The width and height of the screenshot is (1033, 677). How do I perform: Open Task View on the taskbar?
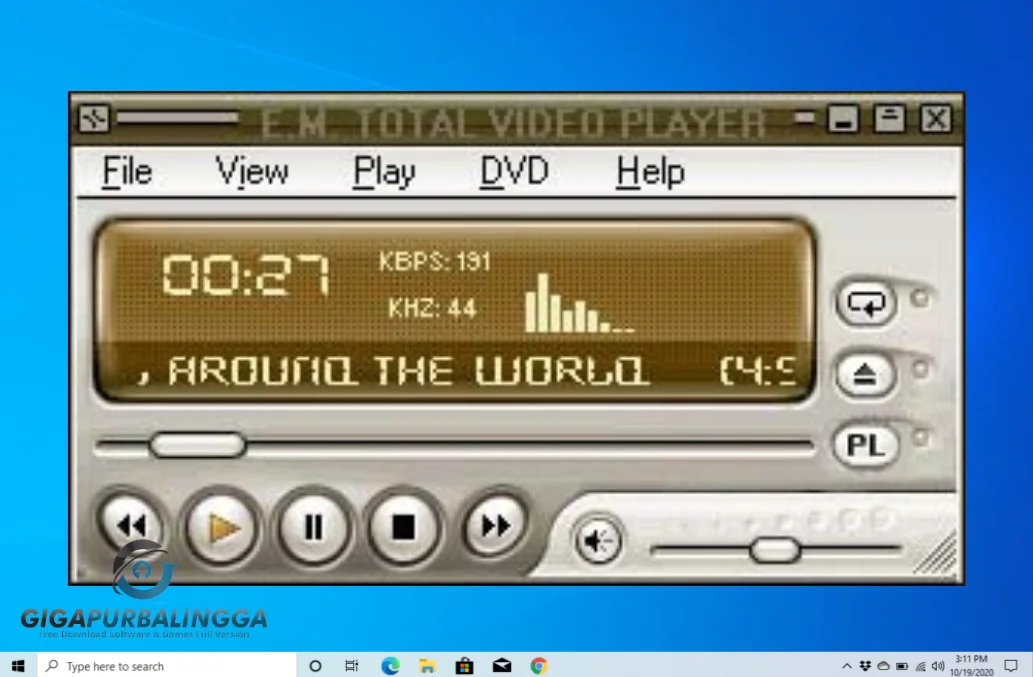[352, 666]
